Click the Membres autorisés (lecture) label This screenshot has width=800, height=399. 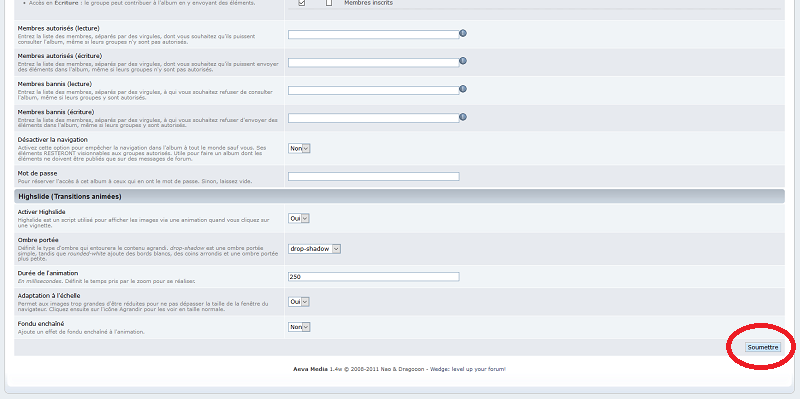59,28
